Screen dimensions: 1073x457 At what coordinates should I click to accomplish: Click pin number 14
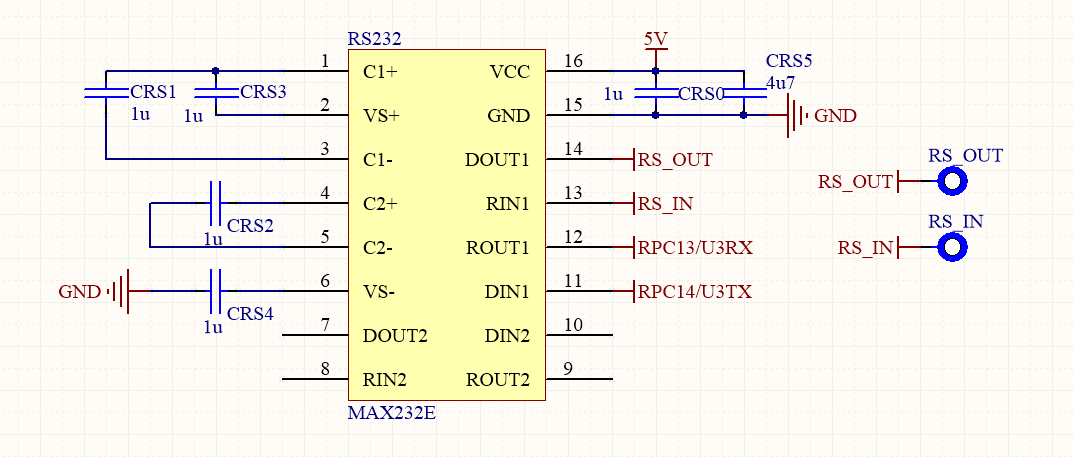coord(573,150)
